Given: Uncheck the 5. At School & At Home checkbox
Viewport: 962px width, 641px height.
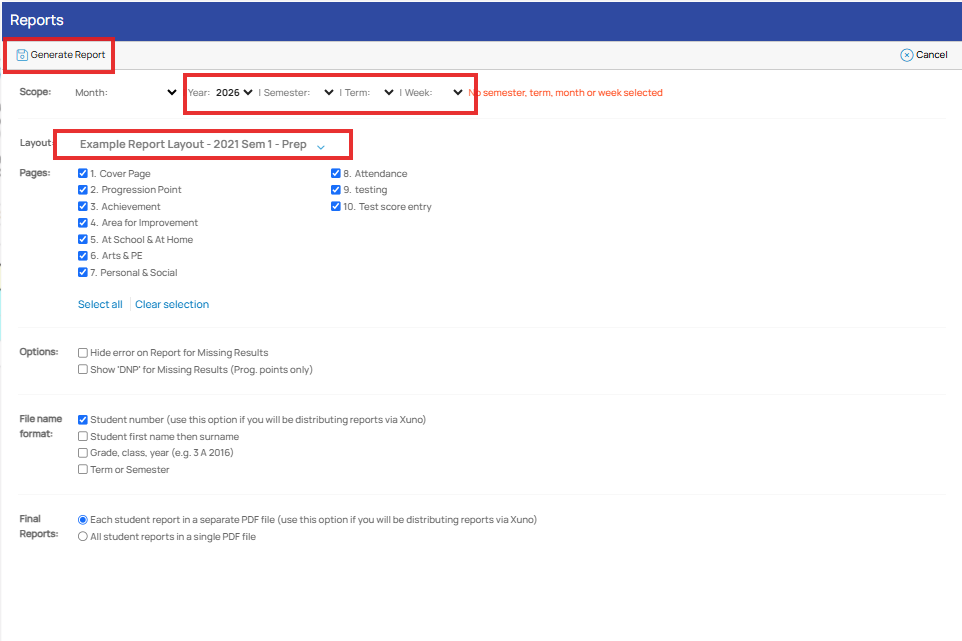Looking at the screenshot, I should (83, 239).
